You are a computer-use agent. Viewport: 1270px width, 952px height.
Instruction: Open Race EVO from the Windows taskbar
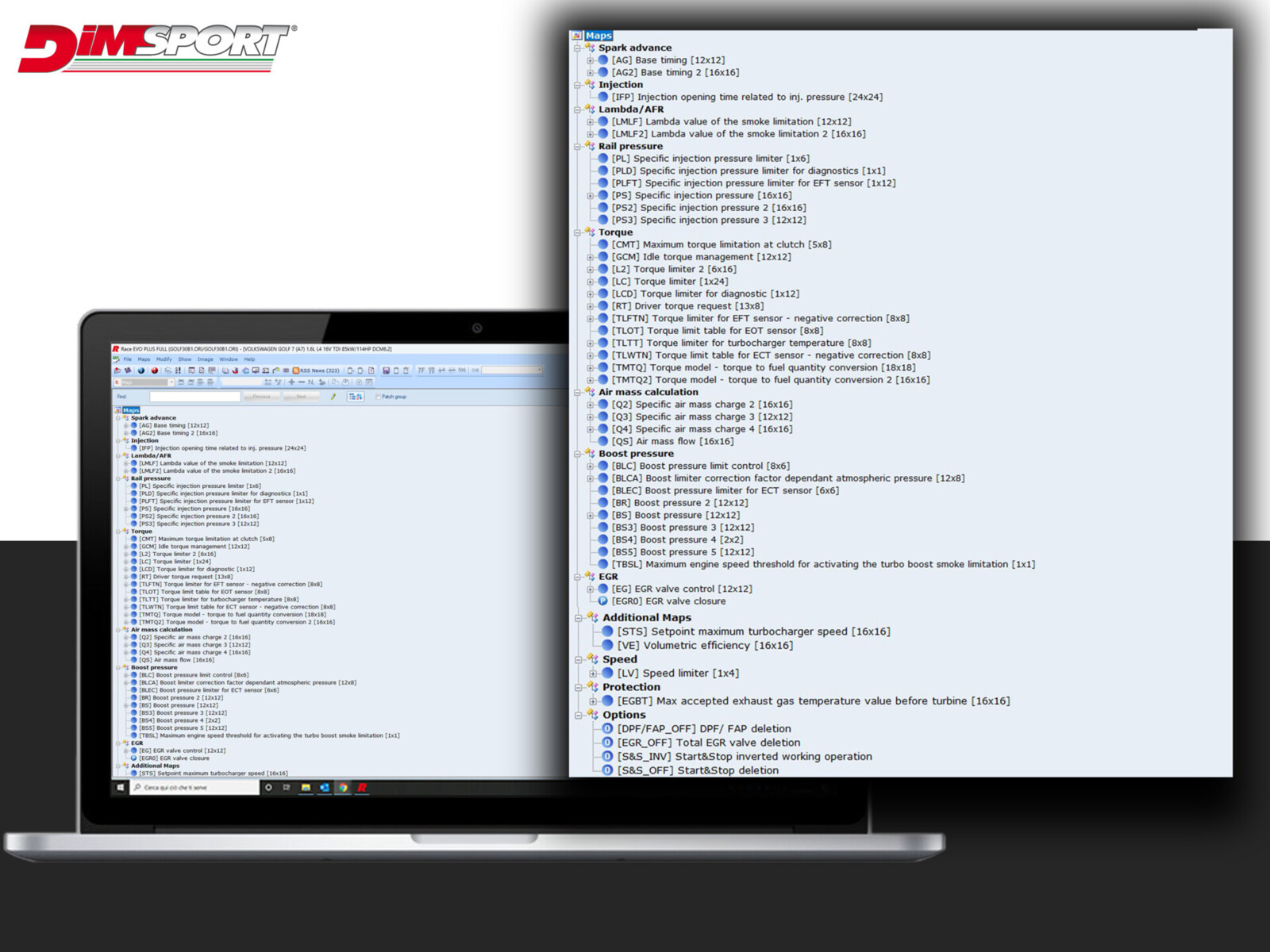coord(362,788)
